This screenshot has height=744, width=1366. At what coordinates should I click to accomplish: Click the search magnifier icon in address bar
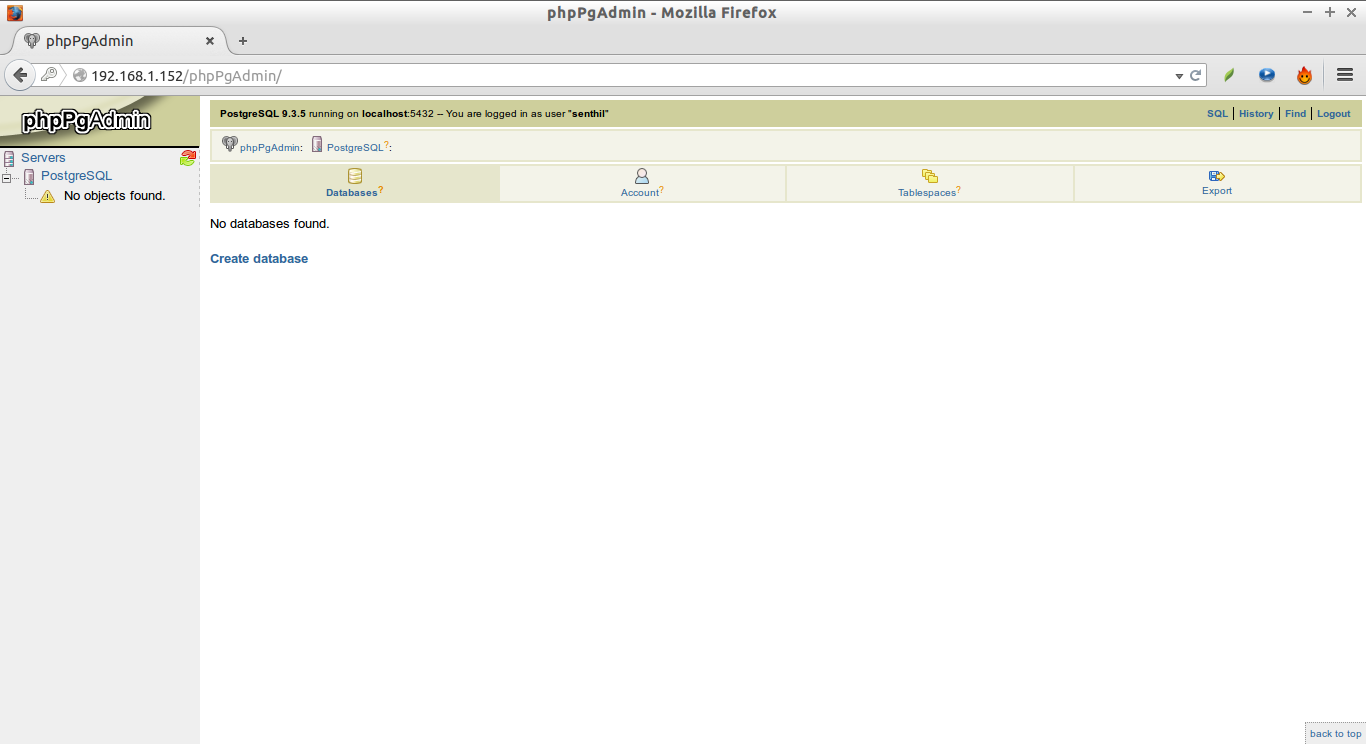[49, 75]
